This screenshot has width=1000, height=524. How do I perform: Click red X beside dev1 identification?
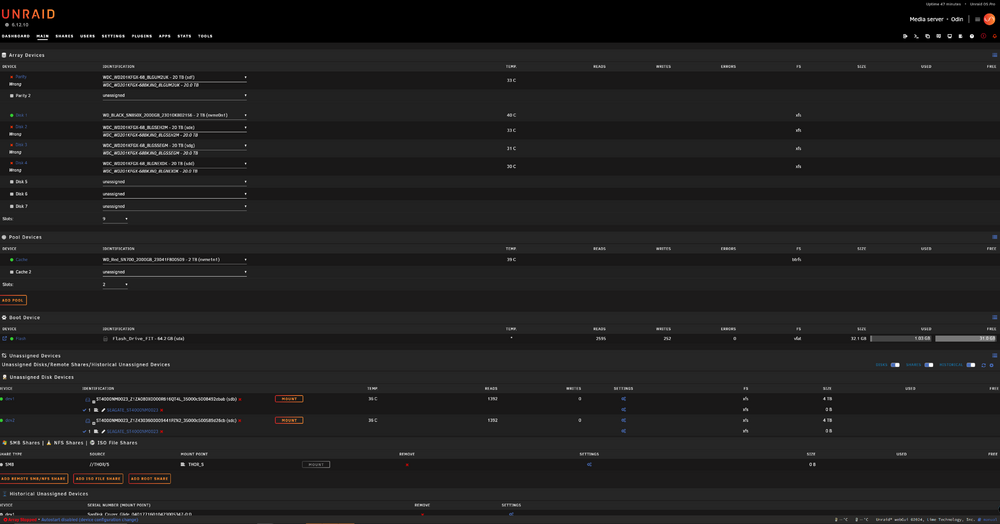coord(240,399)
